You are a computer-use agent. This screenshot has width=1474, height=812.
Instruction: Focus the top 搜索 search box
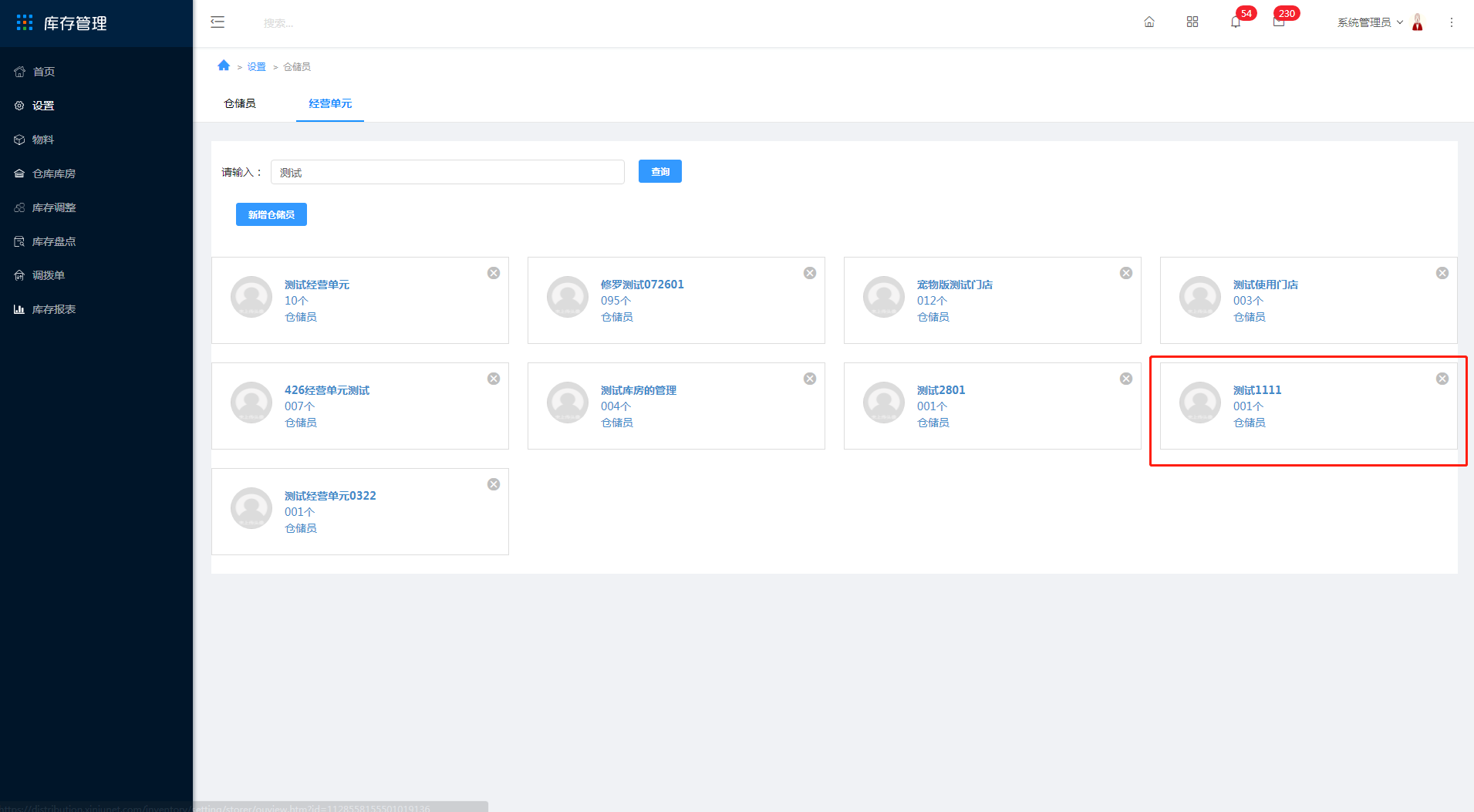278,23
